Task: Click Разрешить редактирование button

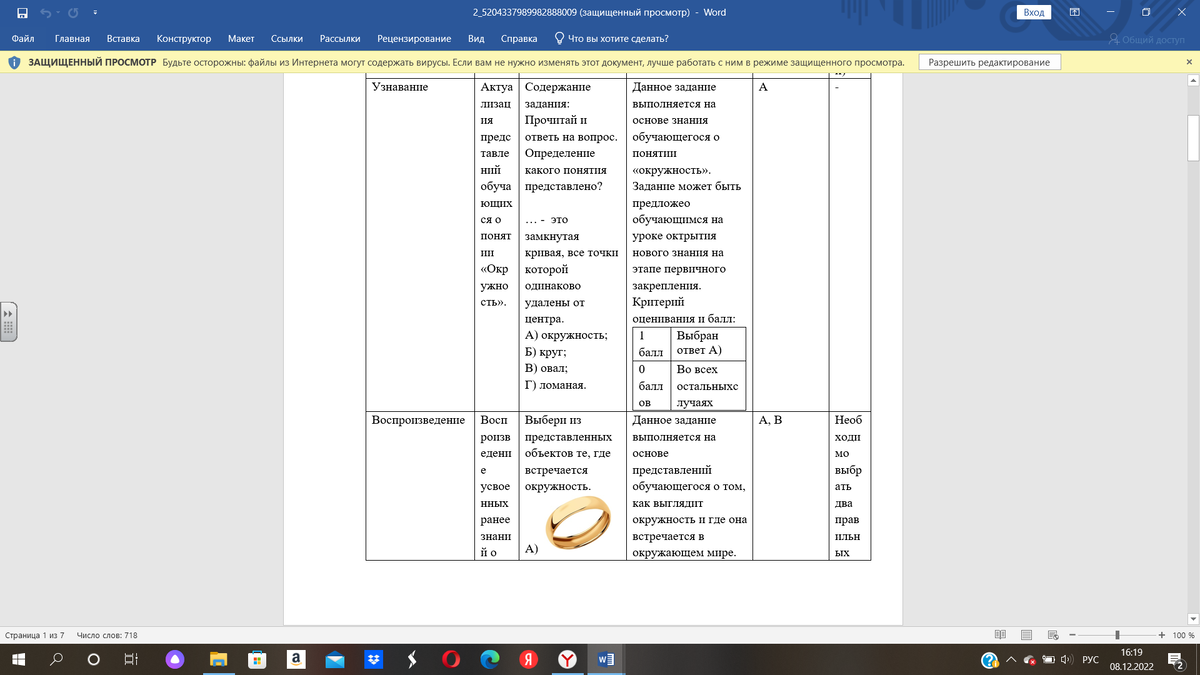Action: click(x=990, y=62)
